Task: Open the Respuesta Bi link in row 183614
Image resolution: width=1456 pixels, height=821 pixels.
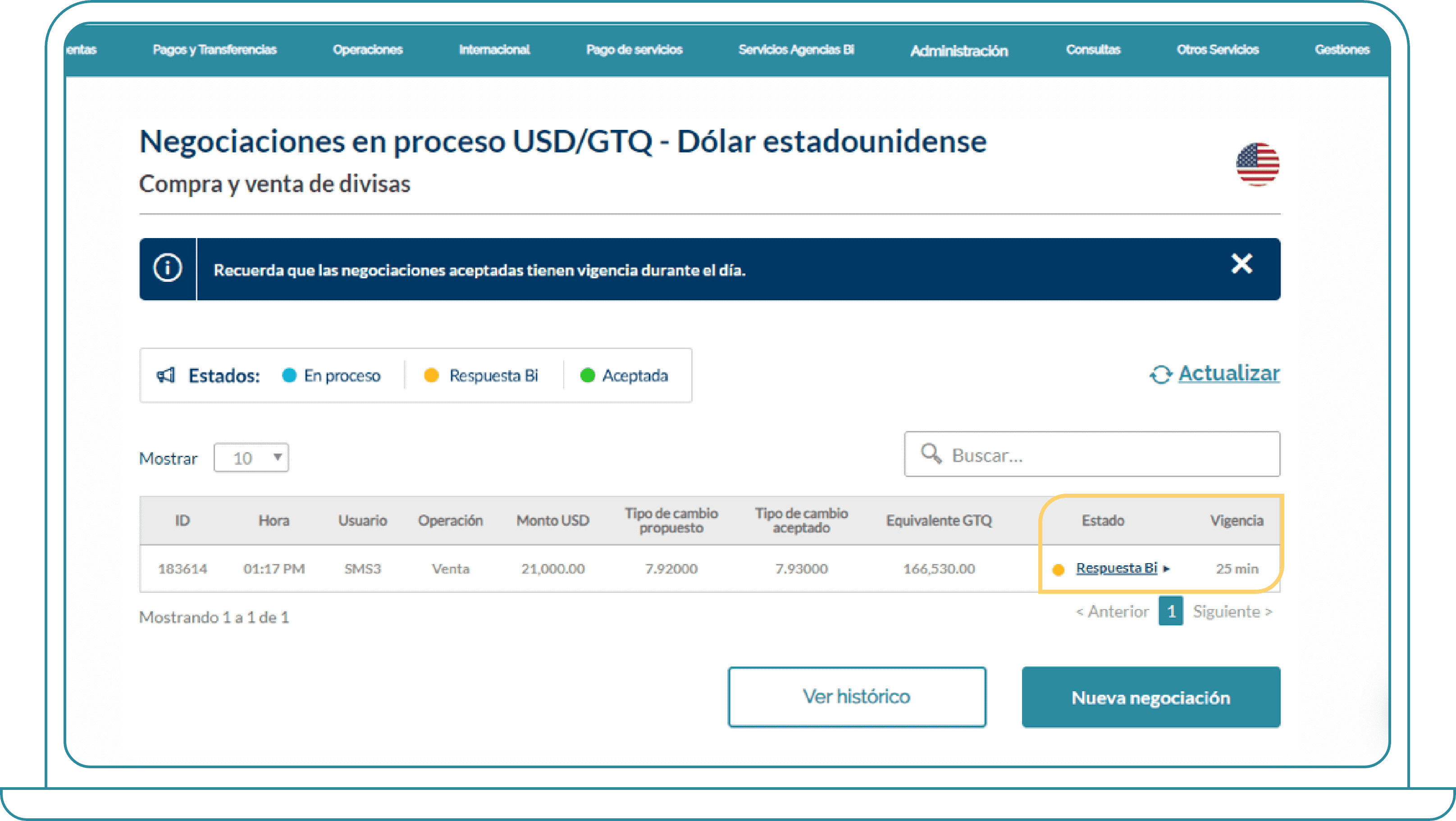Action: pos(1116,568)
